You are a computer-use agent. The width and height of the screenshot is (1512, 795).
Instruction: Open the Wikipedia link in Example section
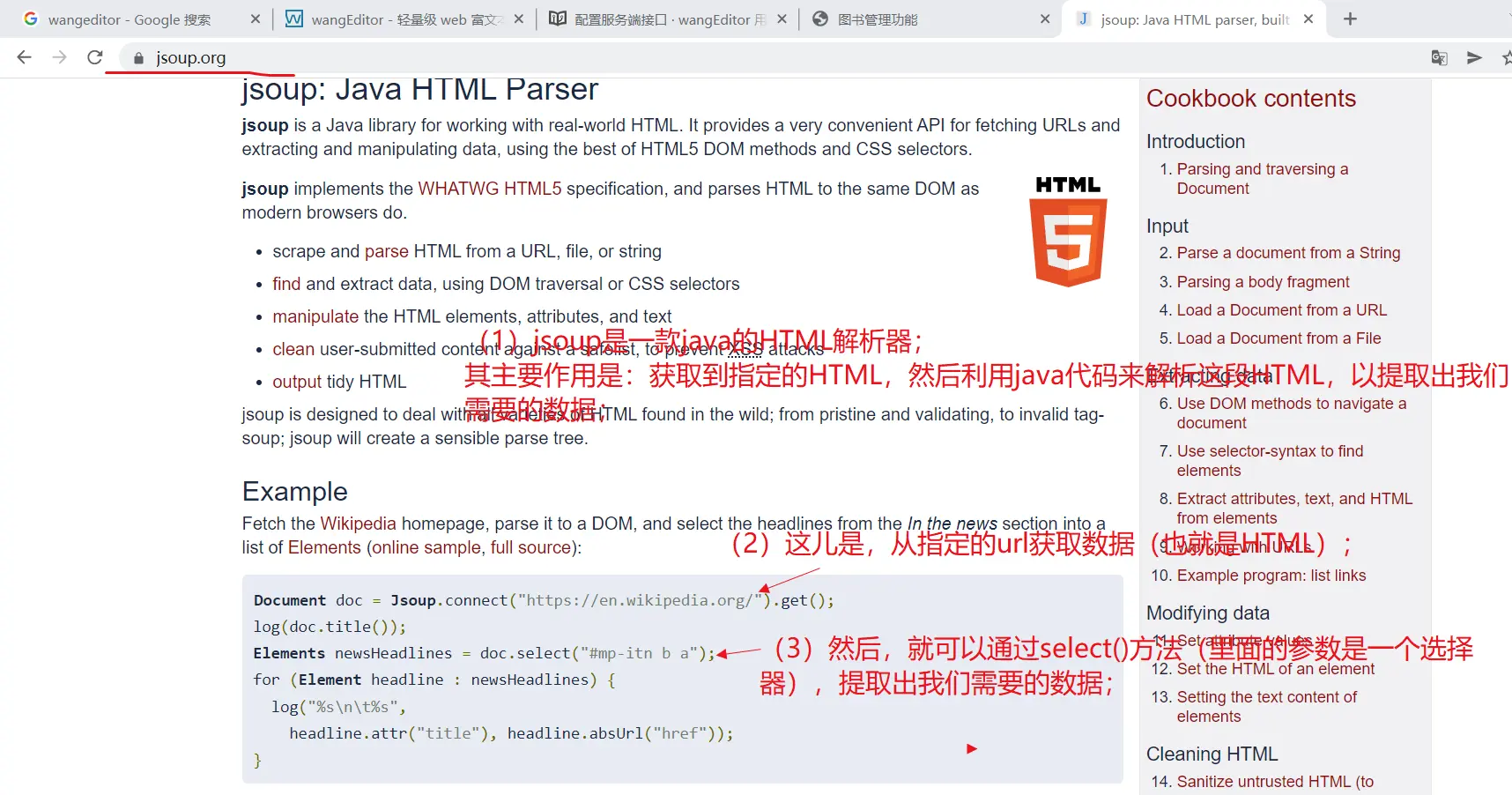(358, 524)
